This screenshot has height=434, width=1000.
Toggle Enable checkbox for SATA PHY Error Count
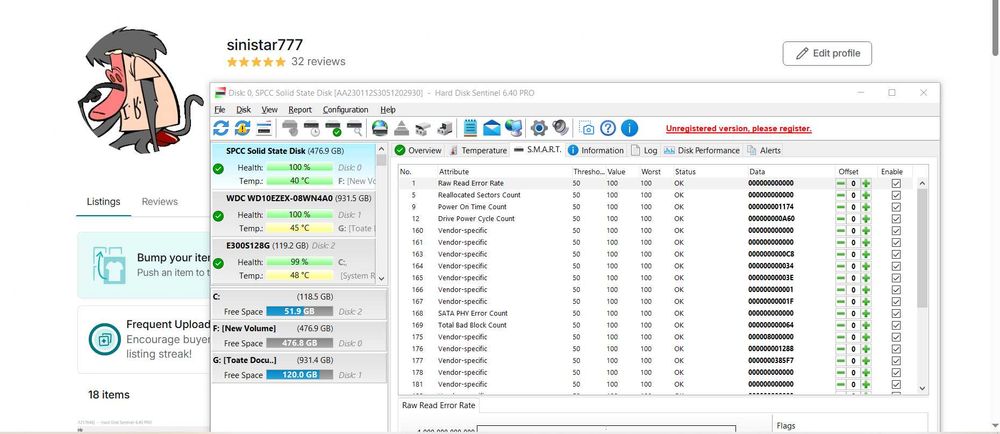coord(896,313)
